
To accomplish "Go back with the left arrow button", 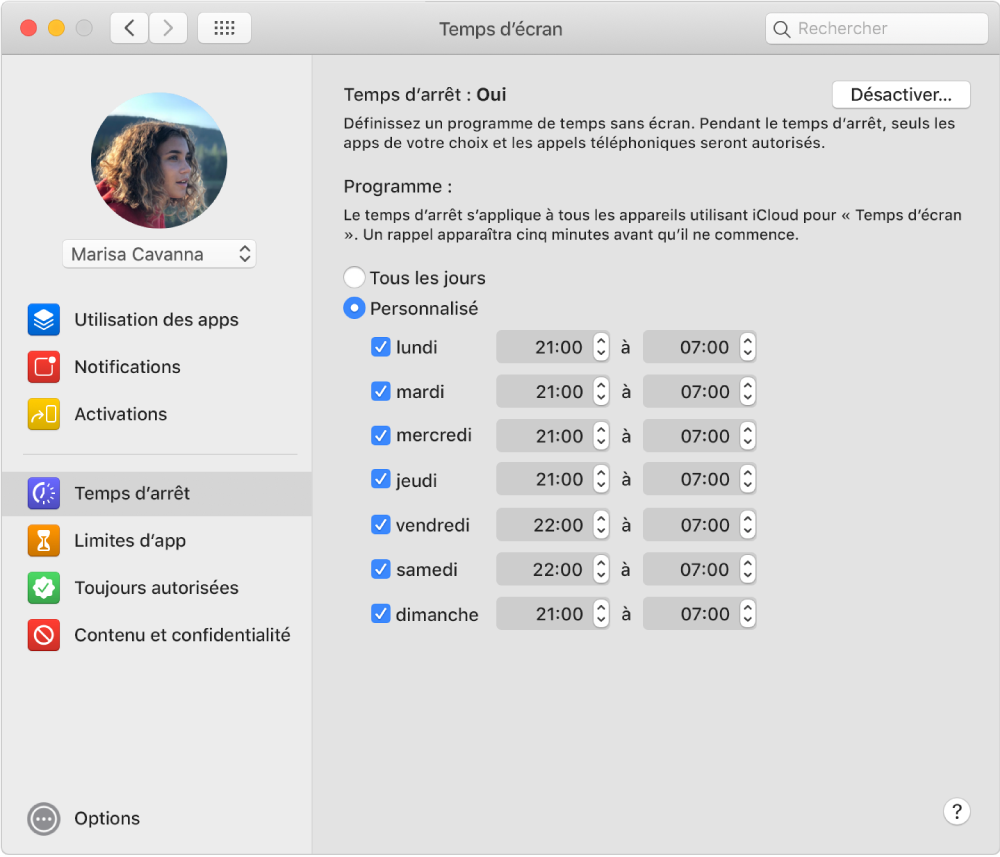I will pos(129,28).
